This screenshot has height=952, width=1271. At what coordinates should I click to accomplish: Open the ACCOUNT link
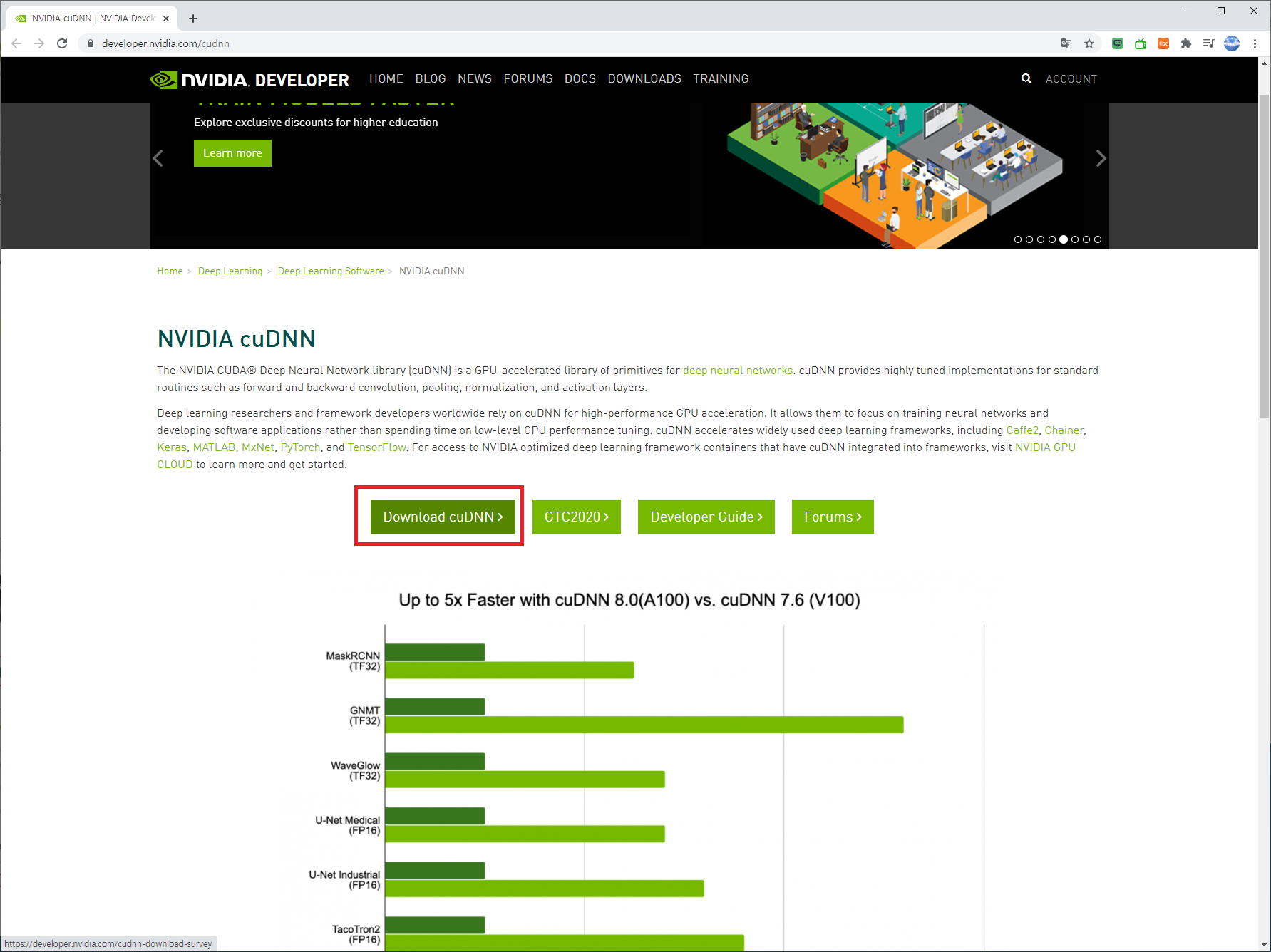pos(1071,78)
